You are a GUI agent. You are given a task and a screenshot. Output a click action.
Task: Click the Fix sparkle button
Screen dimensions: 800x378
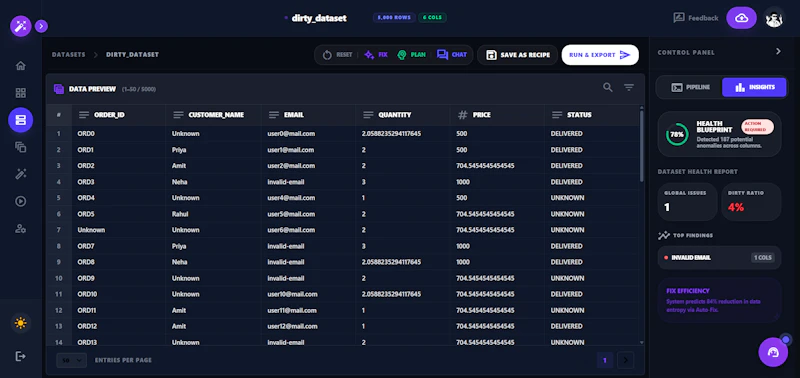pos(376,55)
